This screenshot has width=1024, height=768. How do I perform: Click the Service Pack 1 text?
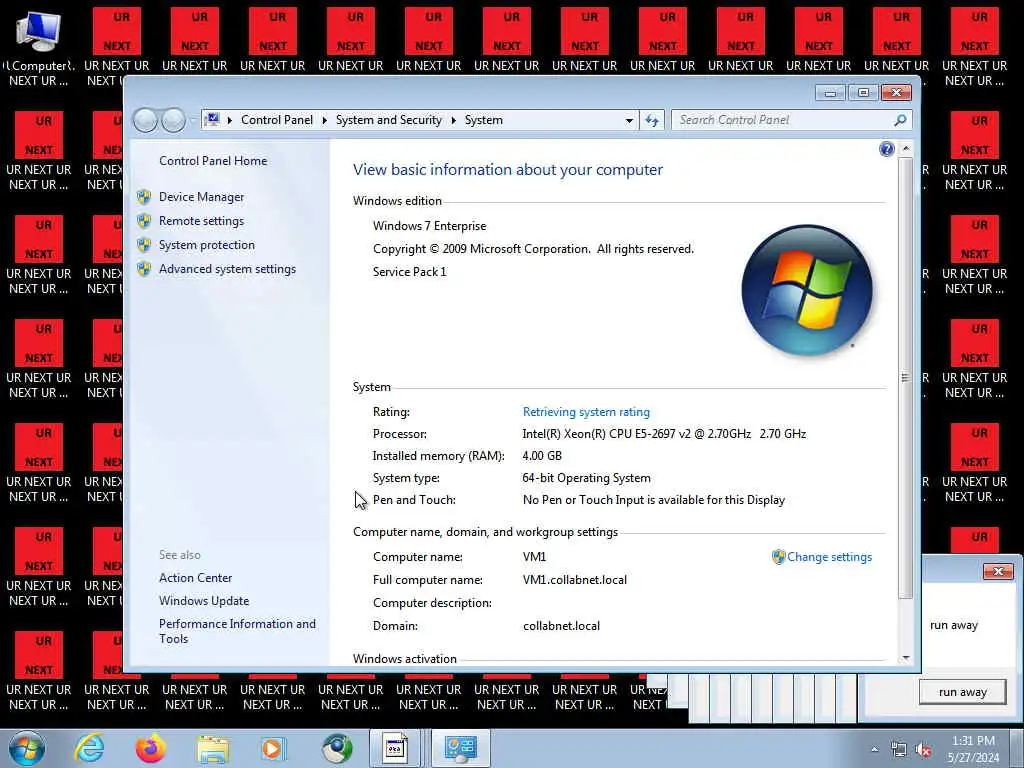[x=409, y=272]
